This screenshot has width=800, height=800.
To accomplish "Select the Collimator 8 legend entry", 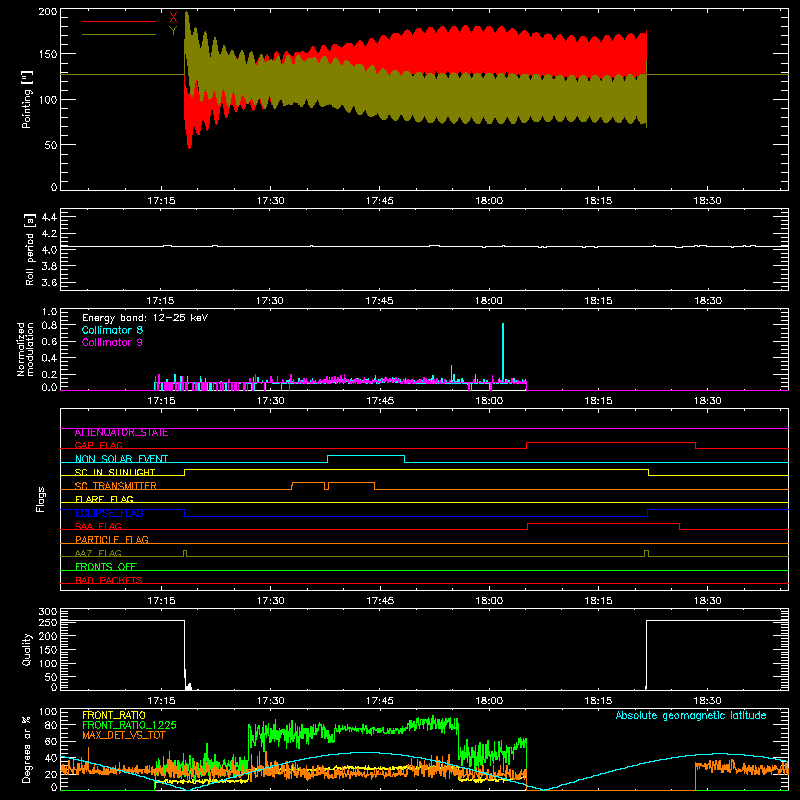I will coord(112,330).
